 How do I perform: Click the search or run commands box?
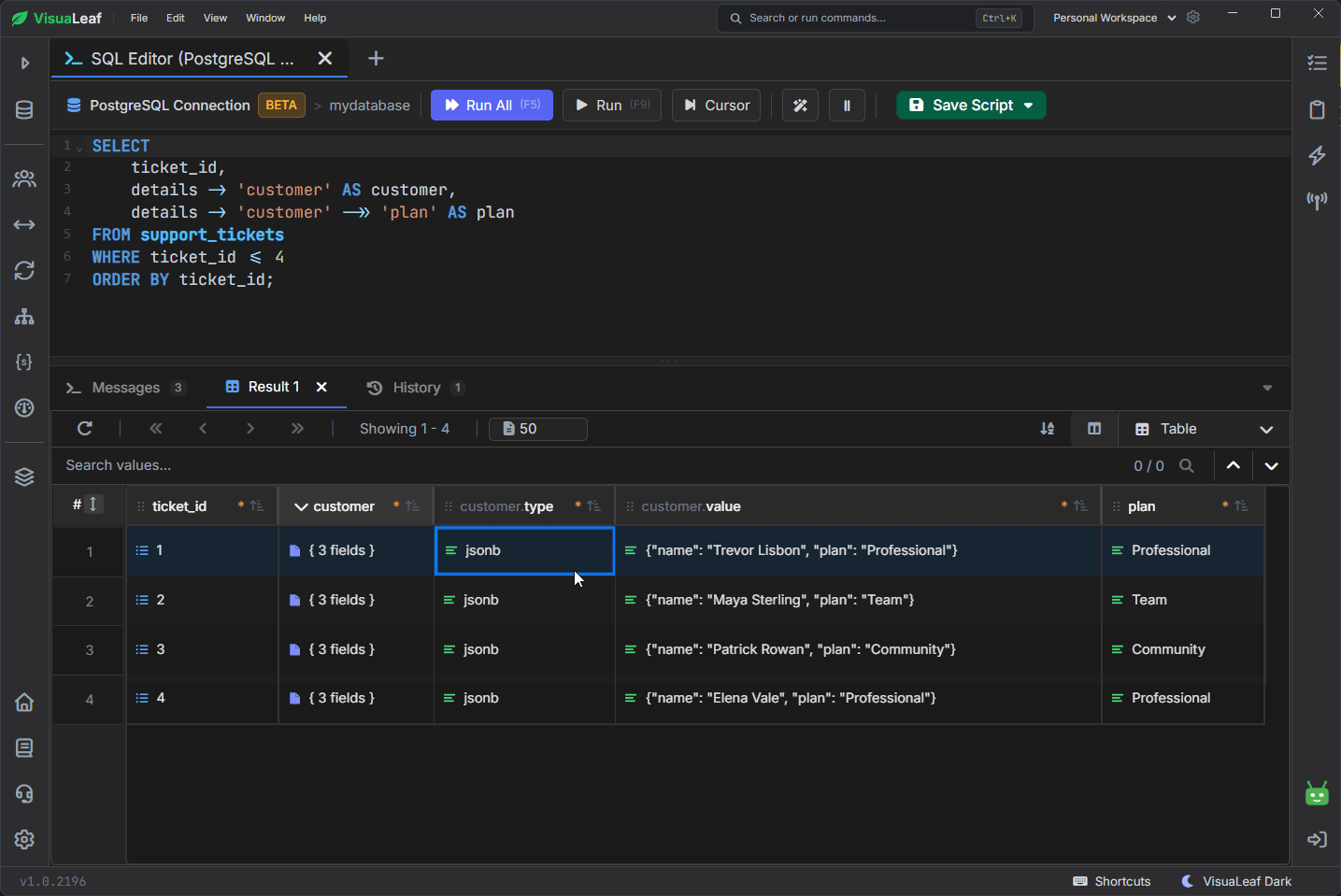tap(875, 18)
